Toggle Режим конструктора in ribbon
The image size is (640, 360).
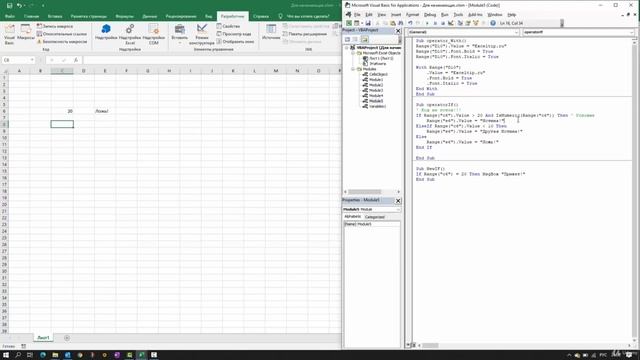point(202,34)
